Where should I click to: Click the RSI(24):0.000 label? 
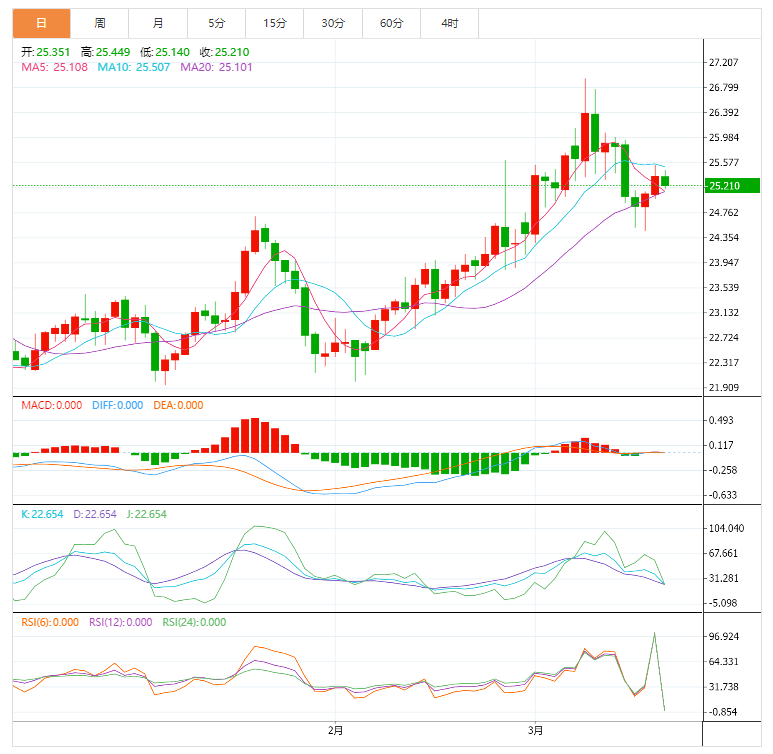(194, 622)
